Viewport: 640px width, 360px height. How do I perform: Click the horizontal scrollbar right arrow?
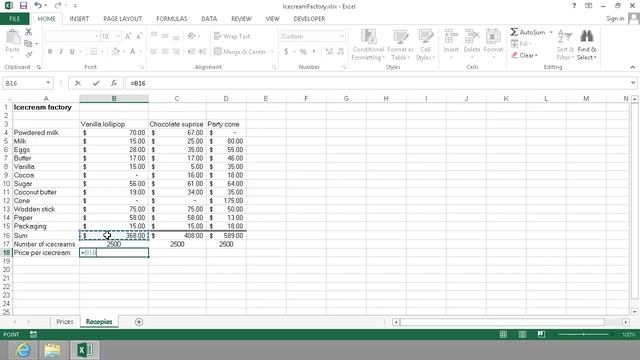coord(625,322)
